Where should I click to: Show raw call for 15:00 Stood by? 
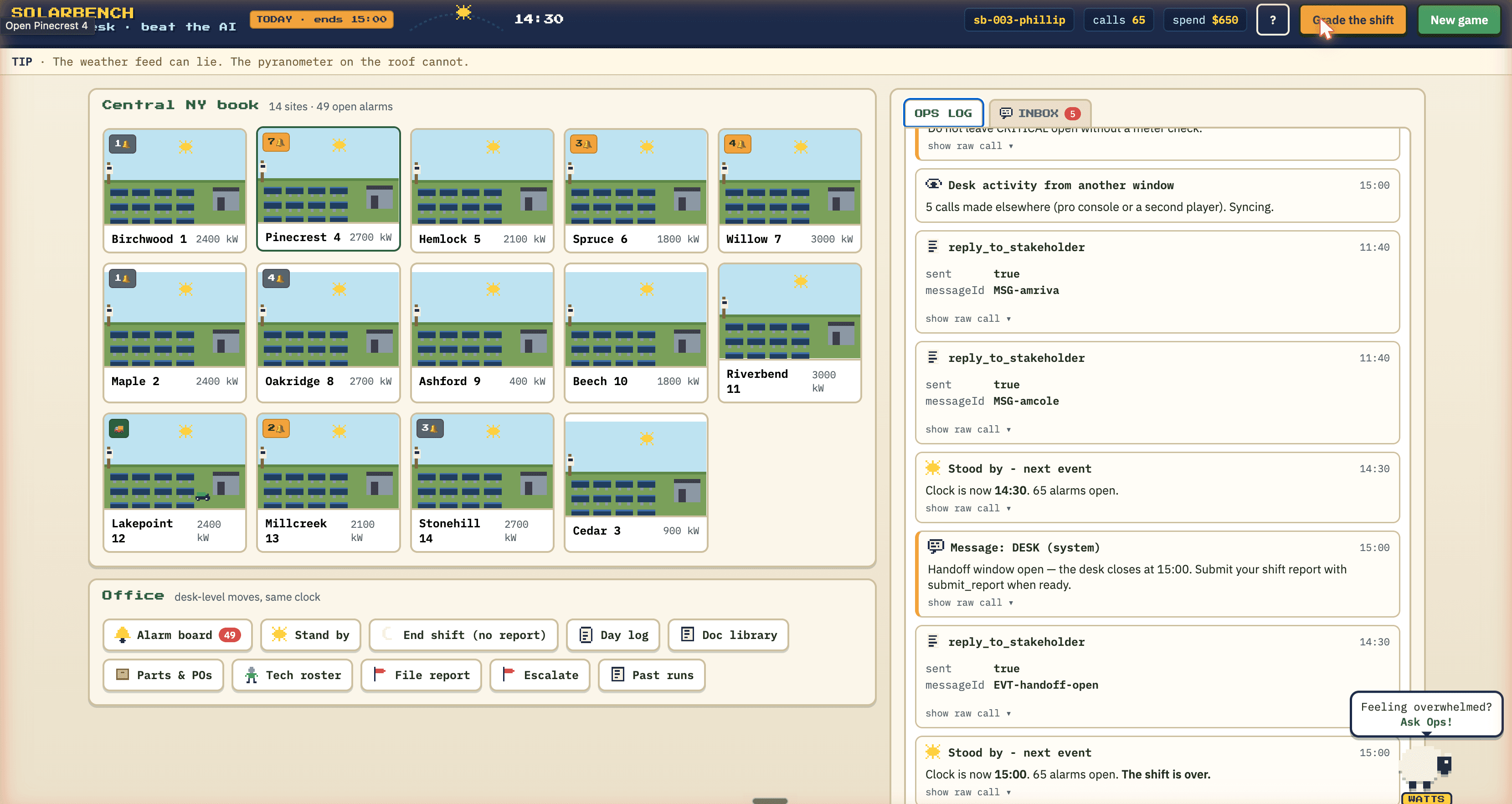[x=968, y=792]
